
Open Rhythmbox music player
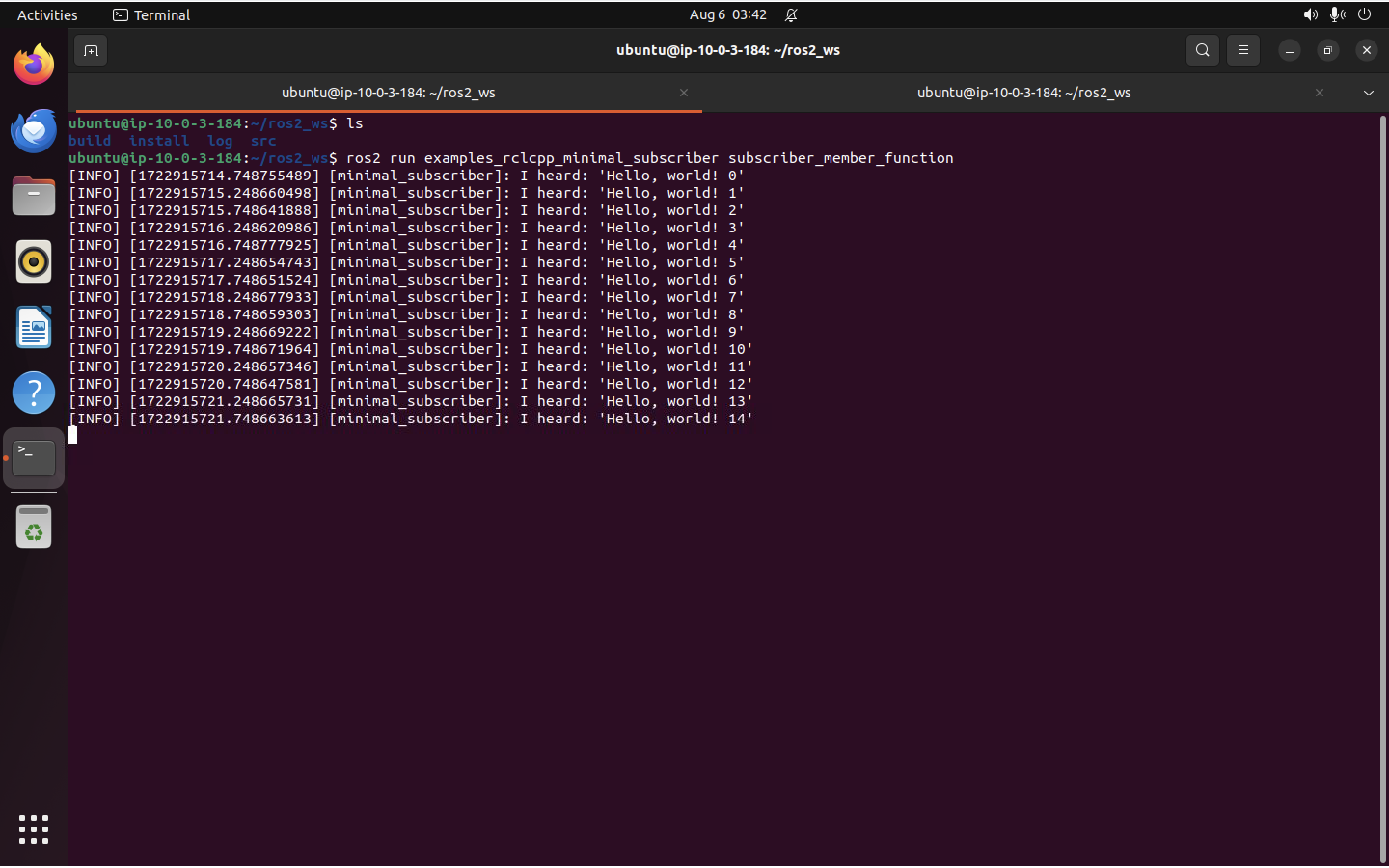pos(33,261)
